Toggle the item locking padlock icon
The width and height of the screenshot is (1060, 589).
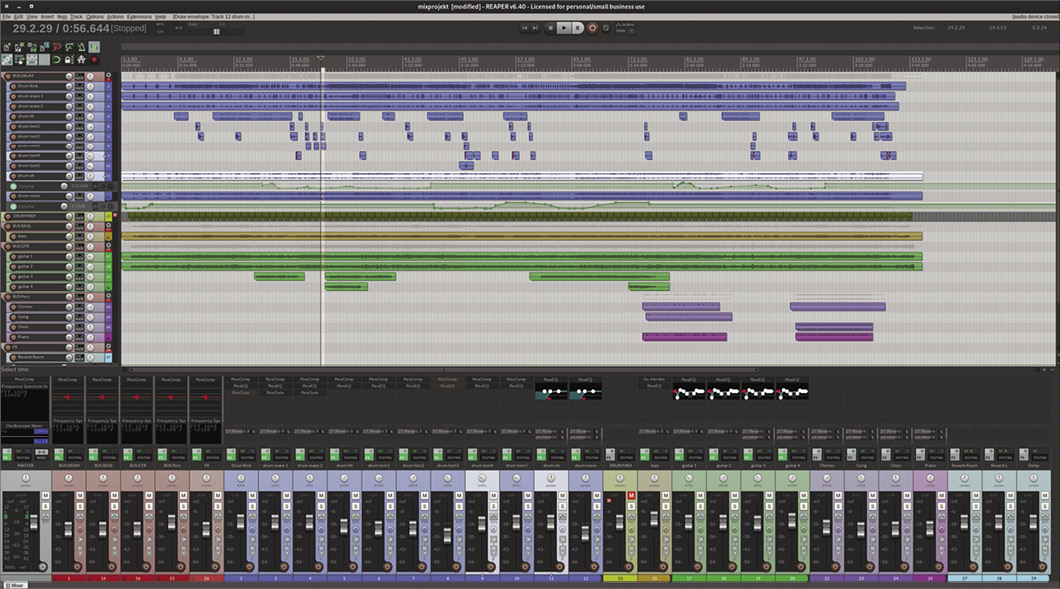click(69, 60)
